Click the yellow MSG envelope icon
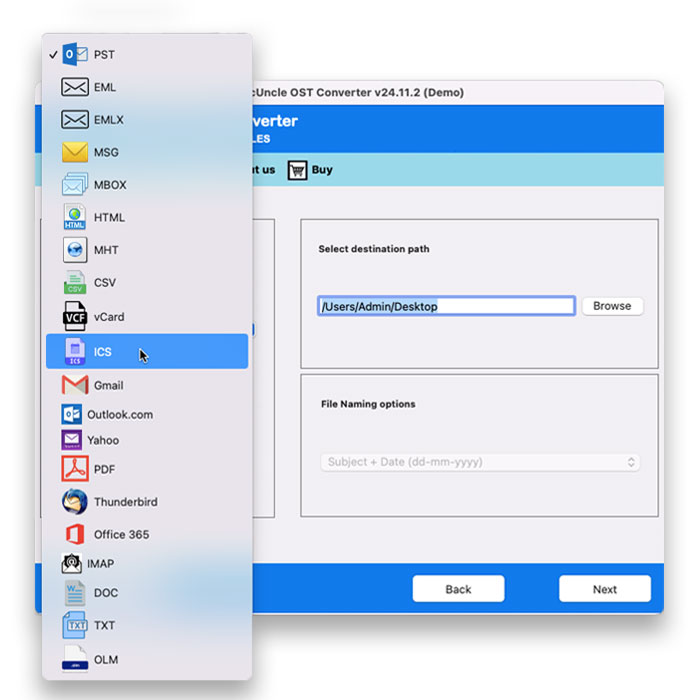700x700 pixels. click(76, 152)
